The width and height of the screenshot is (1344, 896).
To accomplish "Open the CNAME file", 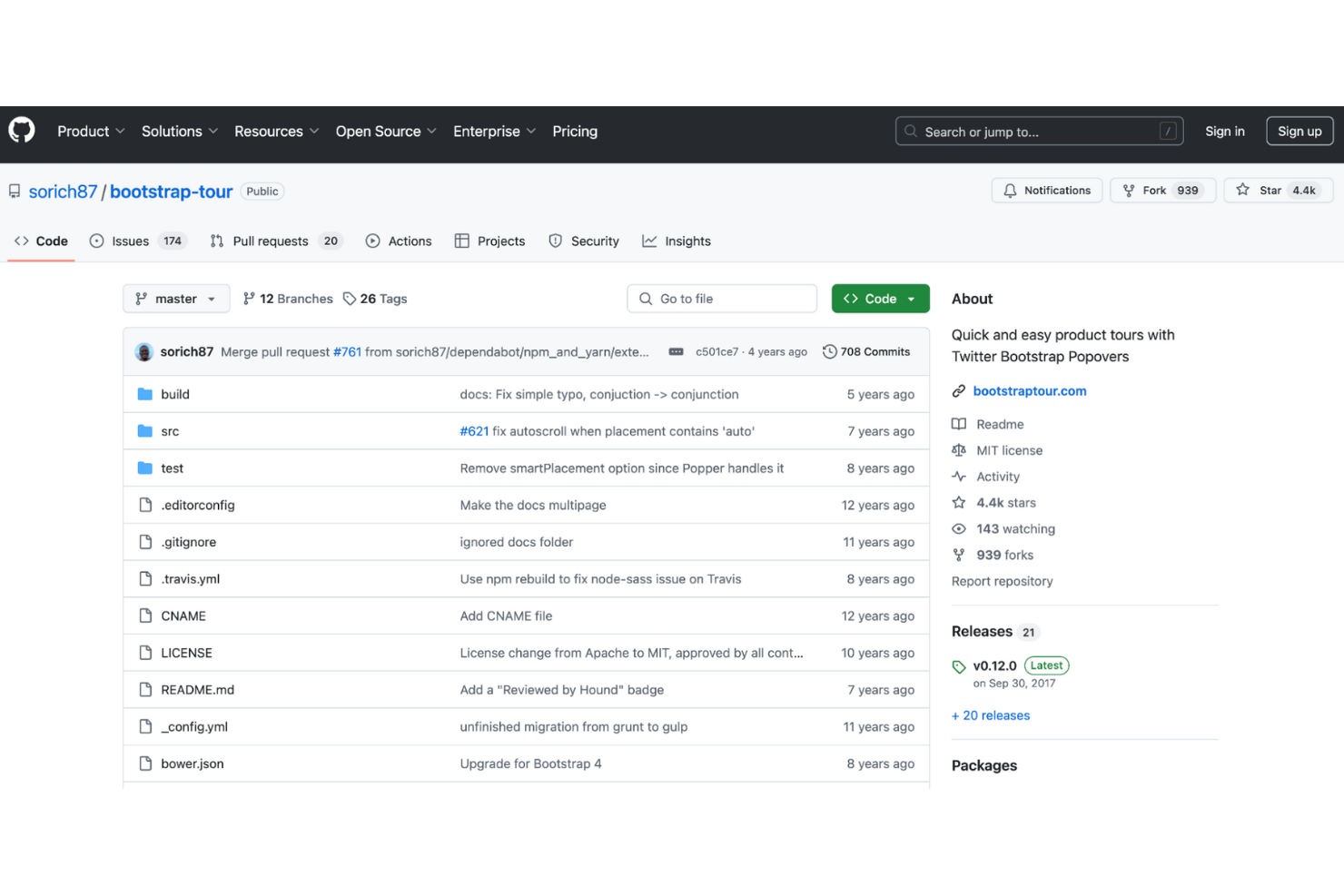I will tap(183, 616).
